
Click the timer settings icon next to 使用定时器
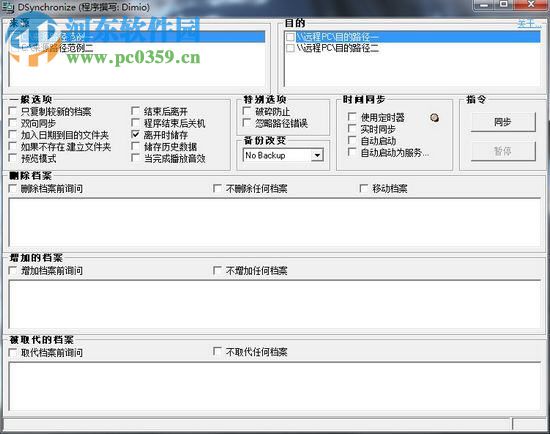pyautogui.click(x=434, y=118)
